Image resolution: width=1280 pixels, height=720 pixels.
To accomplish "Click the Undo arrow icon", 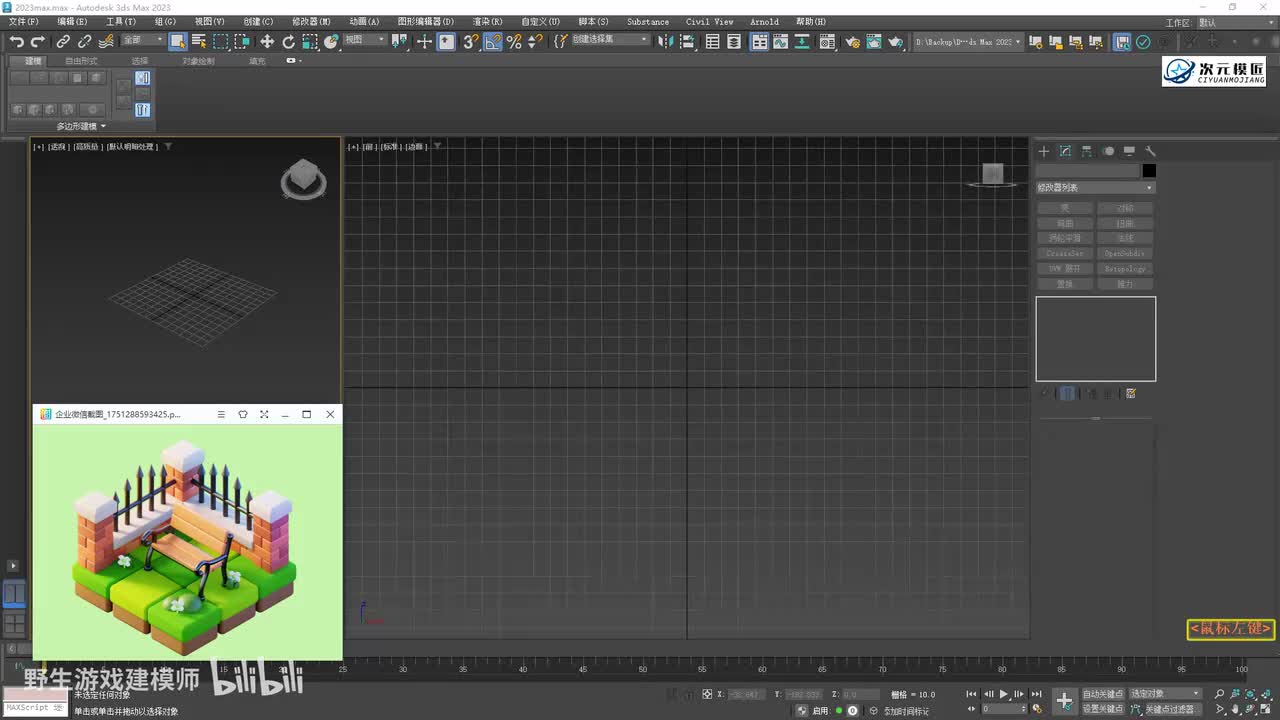I will coord(17,41).
